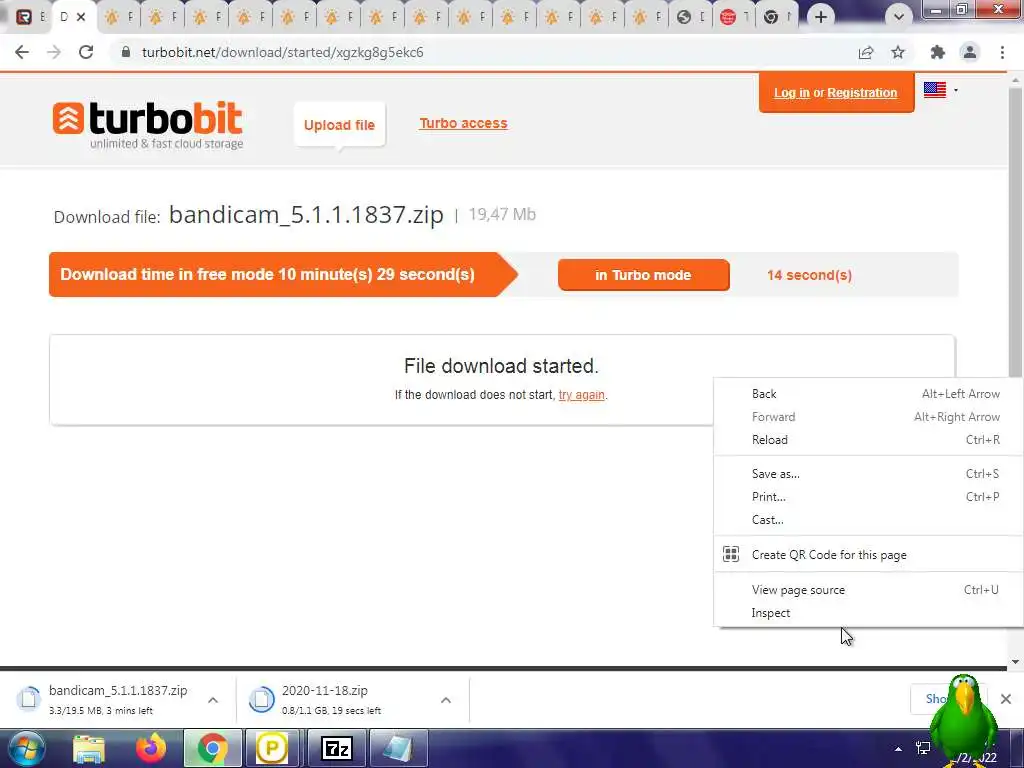Click the 19,47 Mb file size text
This screenshot has width=1024, height=768.
click(x=502, y=214)
